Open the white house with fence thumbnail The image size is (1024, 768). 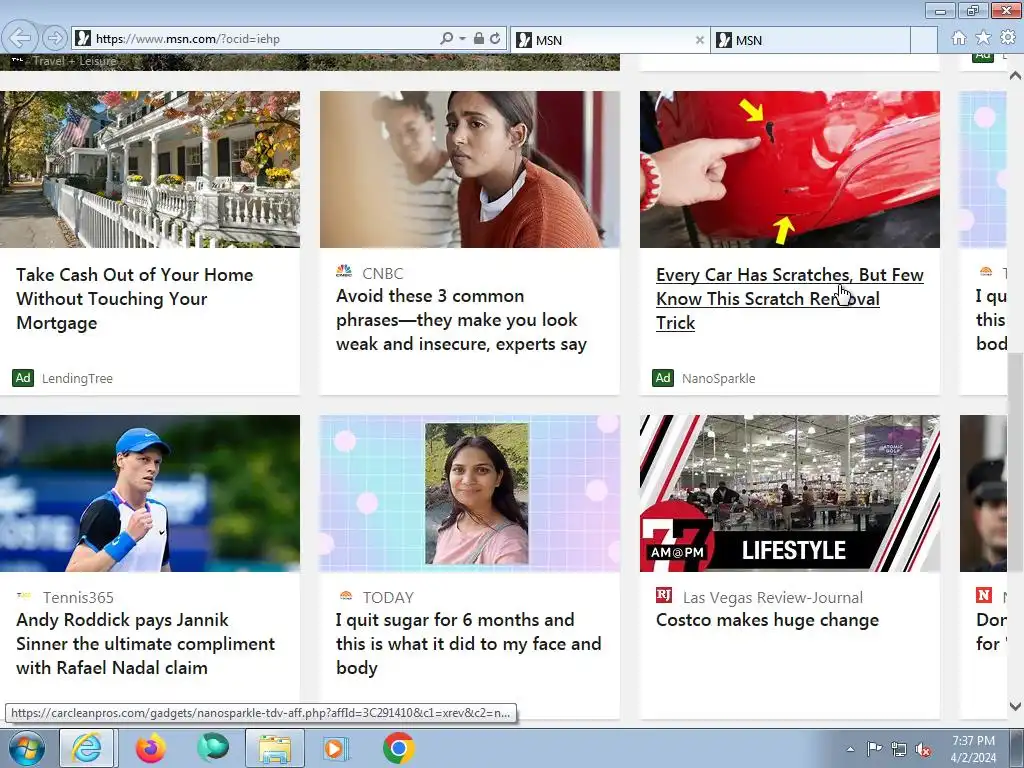coord(150,169)
